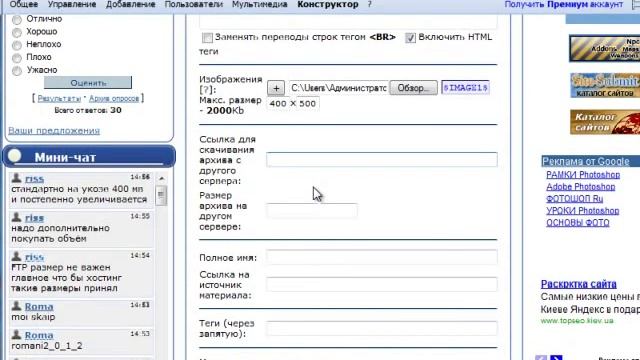Click the source link input field
Screen dimensions: 640x360
pos(382,284)
